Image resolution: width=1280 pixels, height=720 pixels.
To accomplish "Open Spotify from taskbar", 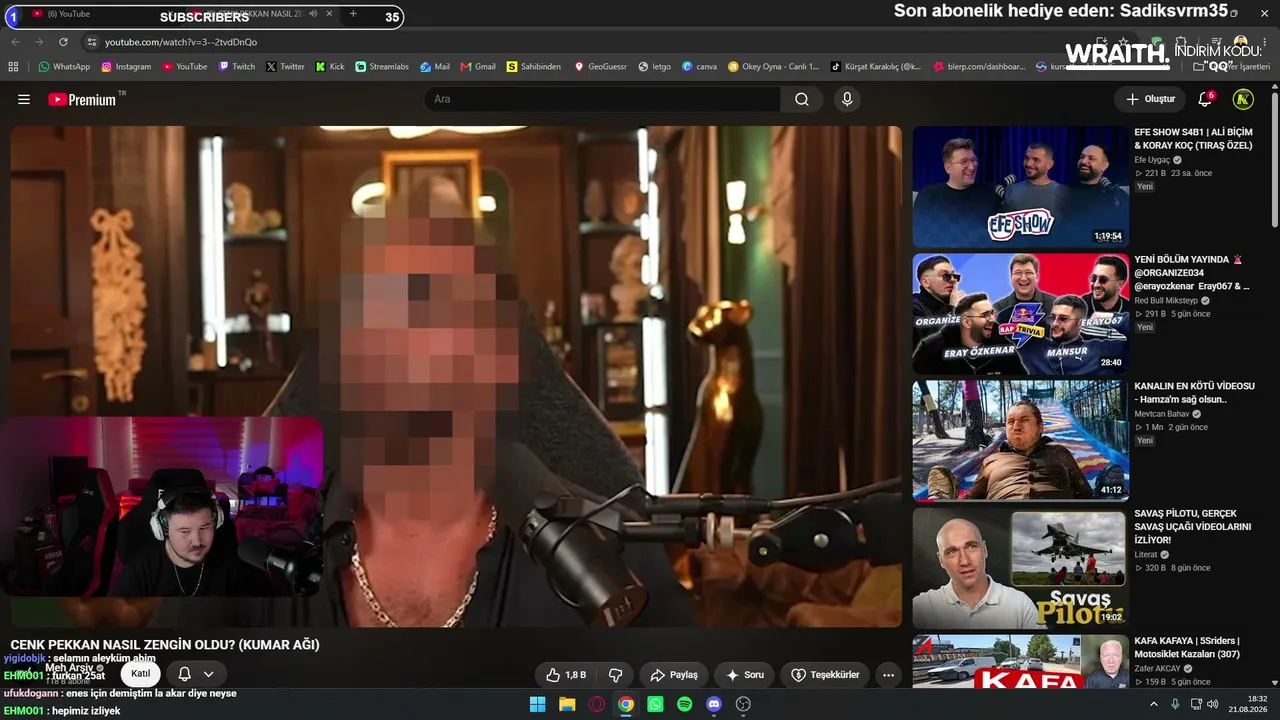I will (685, 704).
